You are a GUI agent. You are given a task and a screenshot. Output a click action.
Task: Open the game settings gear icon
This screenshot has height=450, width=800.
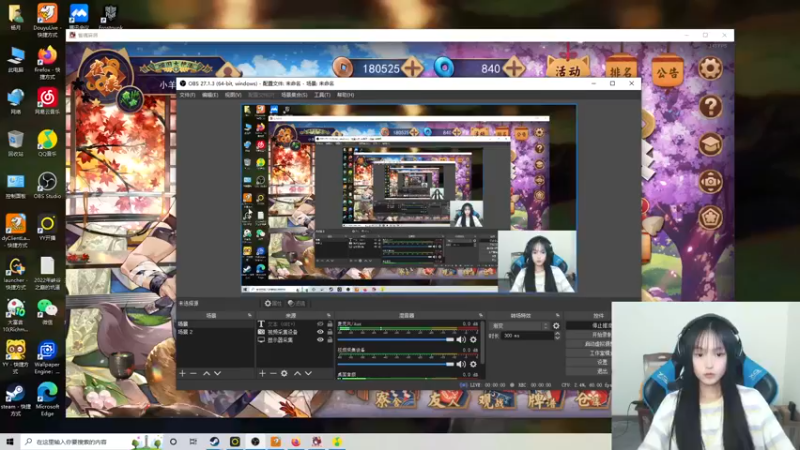[710, 68]
